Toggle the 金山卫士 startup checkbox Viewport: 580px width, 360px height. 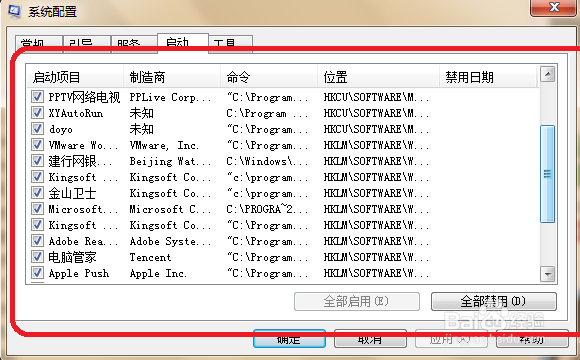pyautogui.click(x=37, y=193)
